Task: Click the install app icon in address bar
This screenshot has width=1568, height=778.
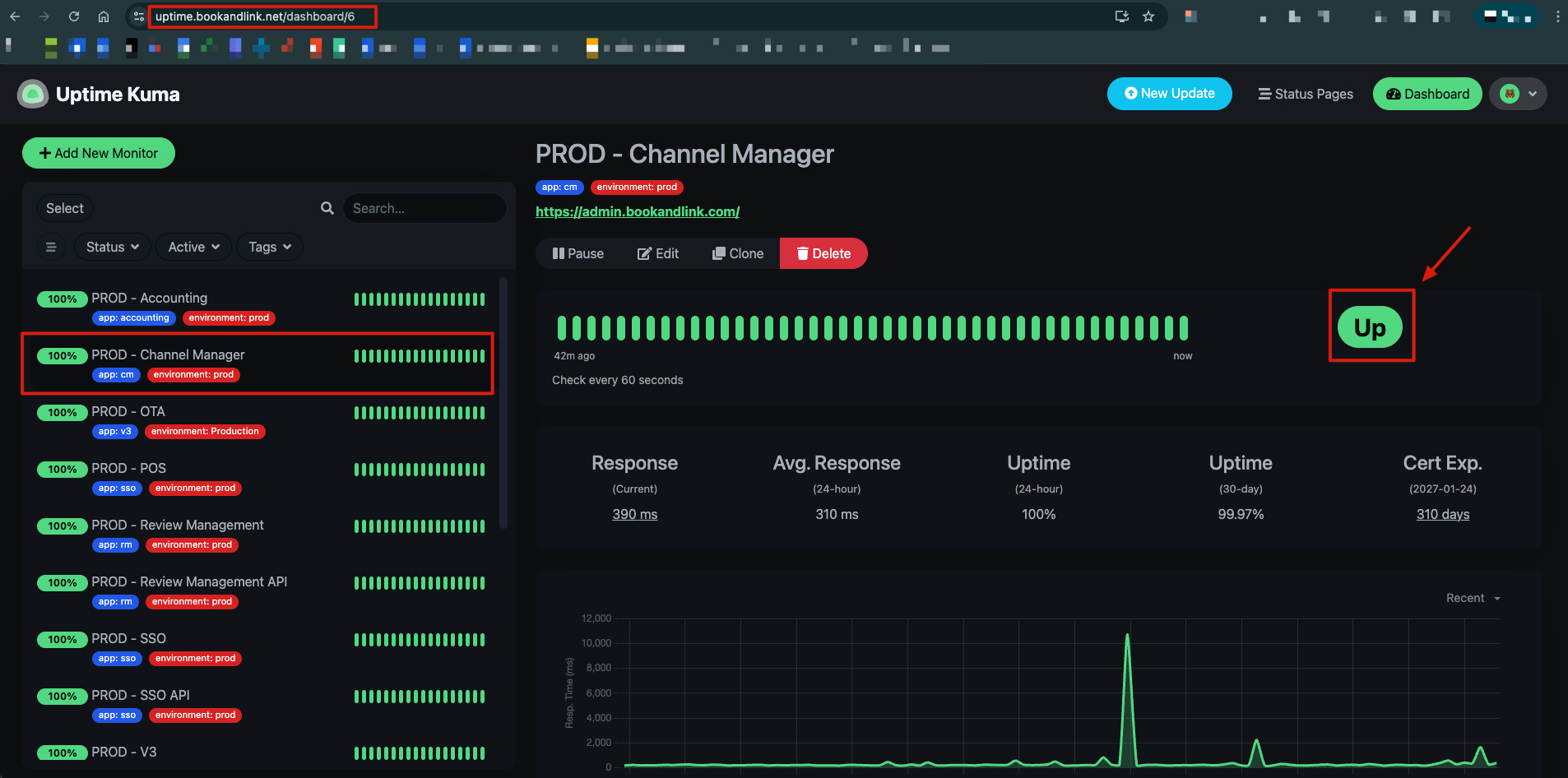Action: click(1121, 16)
